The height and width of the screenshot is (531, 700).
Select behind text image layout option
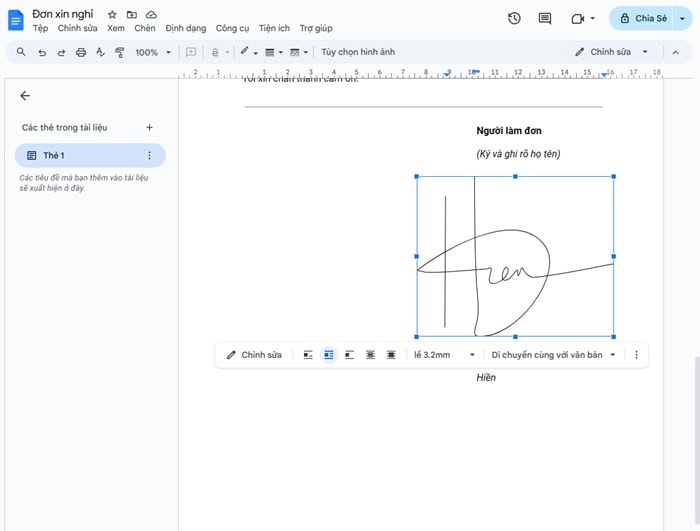point(370,355)
